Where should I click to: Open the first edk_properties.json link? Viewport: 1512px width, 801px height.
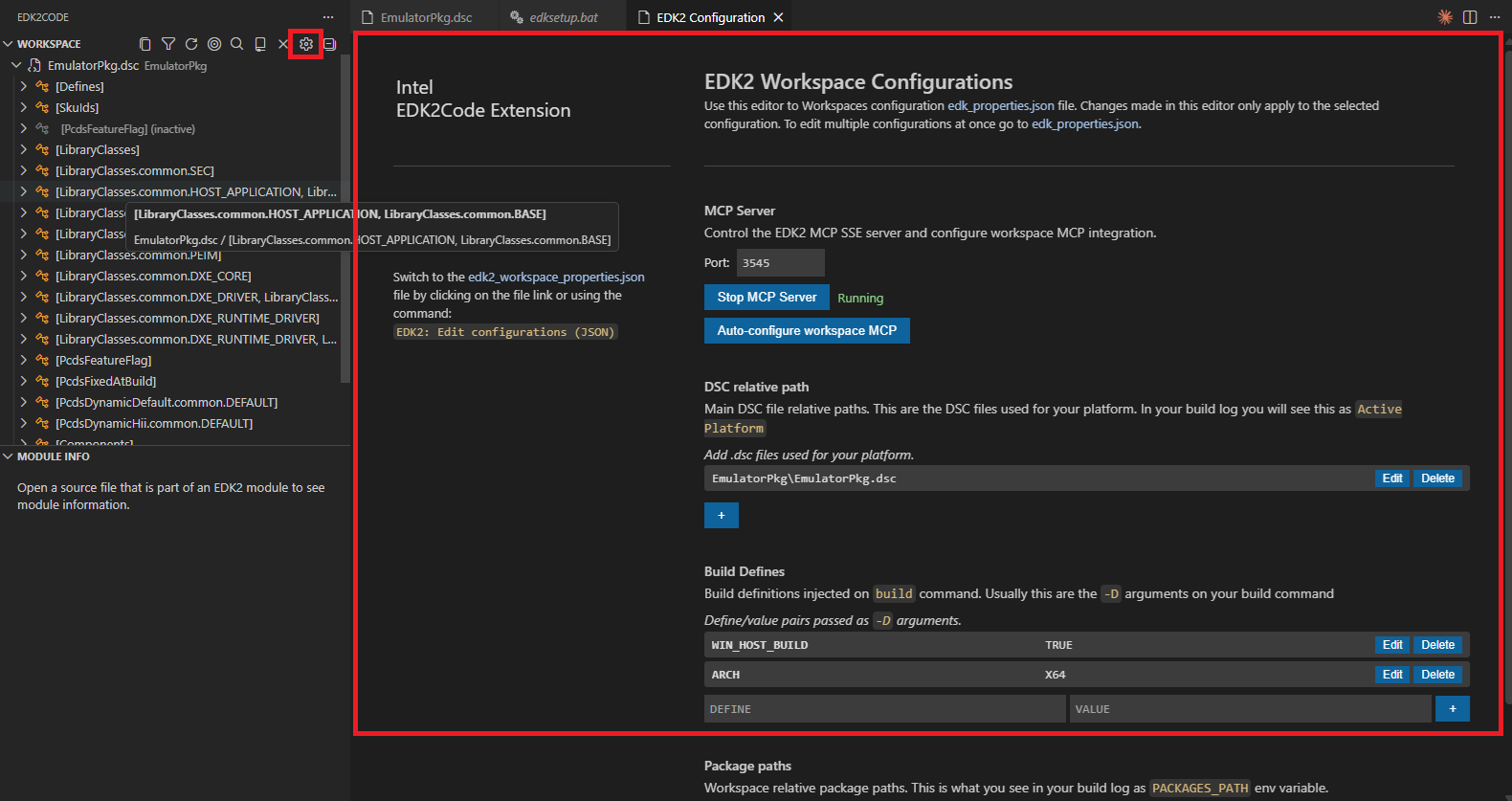click(x=1001, y=105)
